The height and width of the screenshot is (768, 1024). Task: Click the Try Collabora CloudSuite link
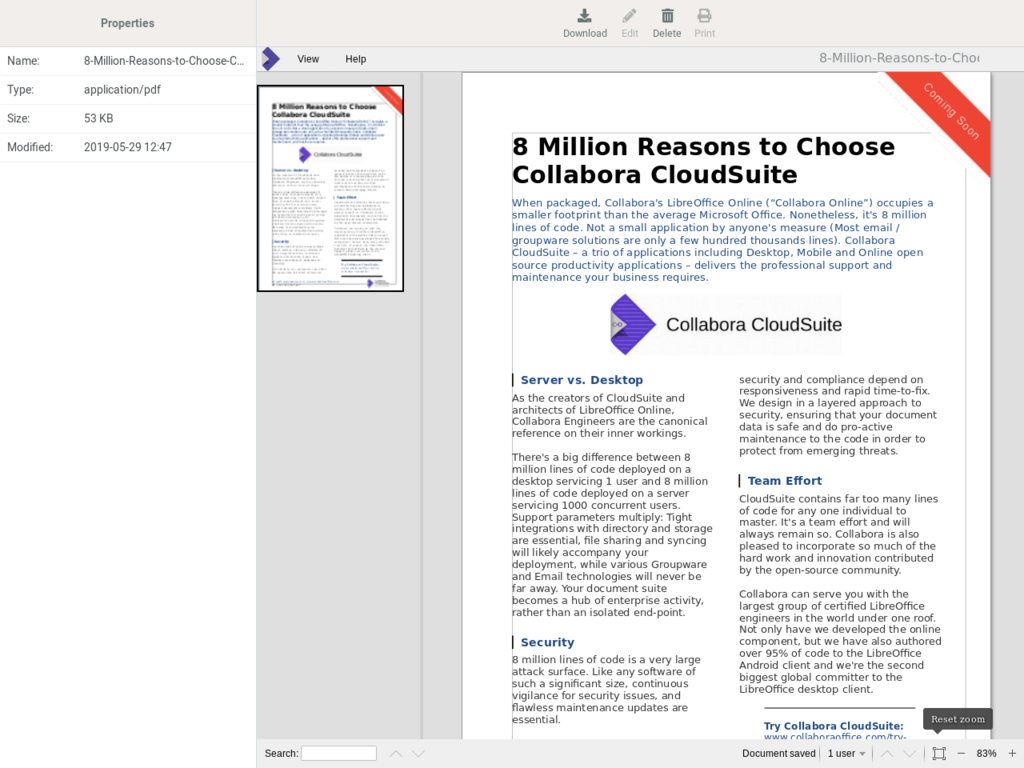[x=833, y=726]
